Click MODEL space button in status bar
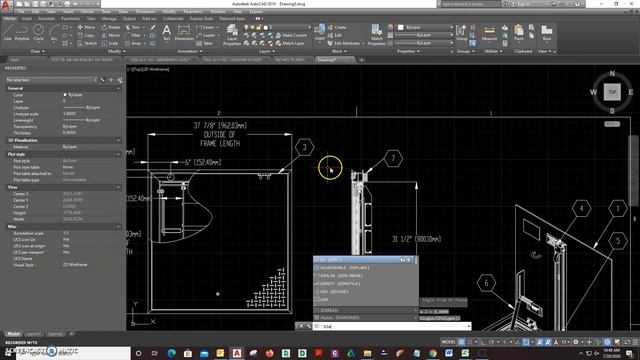Screen dimensions: 640x360 click(x=449, y=342)
